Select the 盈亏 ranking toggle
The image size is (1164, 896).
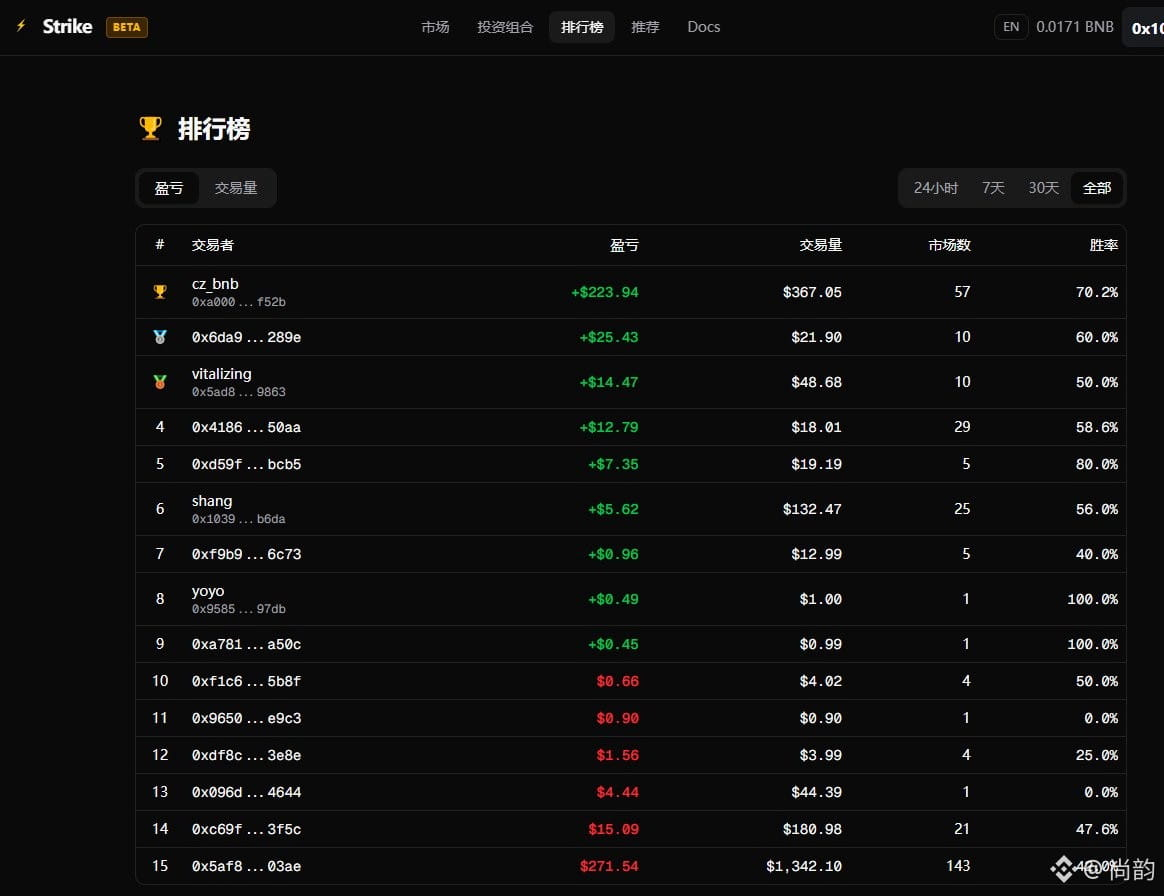pyautogui.click(x=169, y=188)
